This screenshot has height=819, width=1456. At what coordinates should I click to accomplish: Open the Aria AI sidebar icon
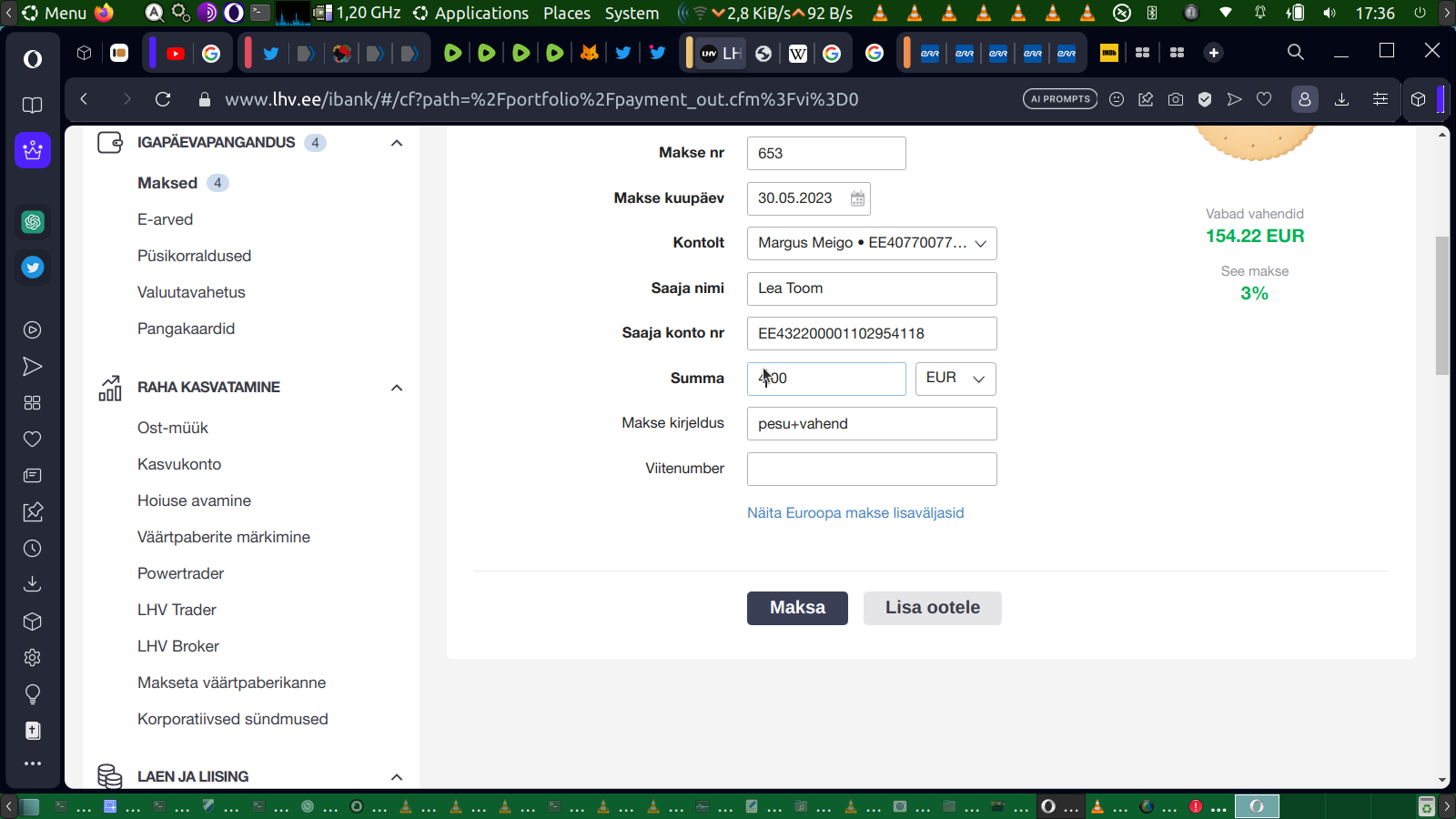[33, 150]
